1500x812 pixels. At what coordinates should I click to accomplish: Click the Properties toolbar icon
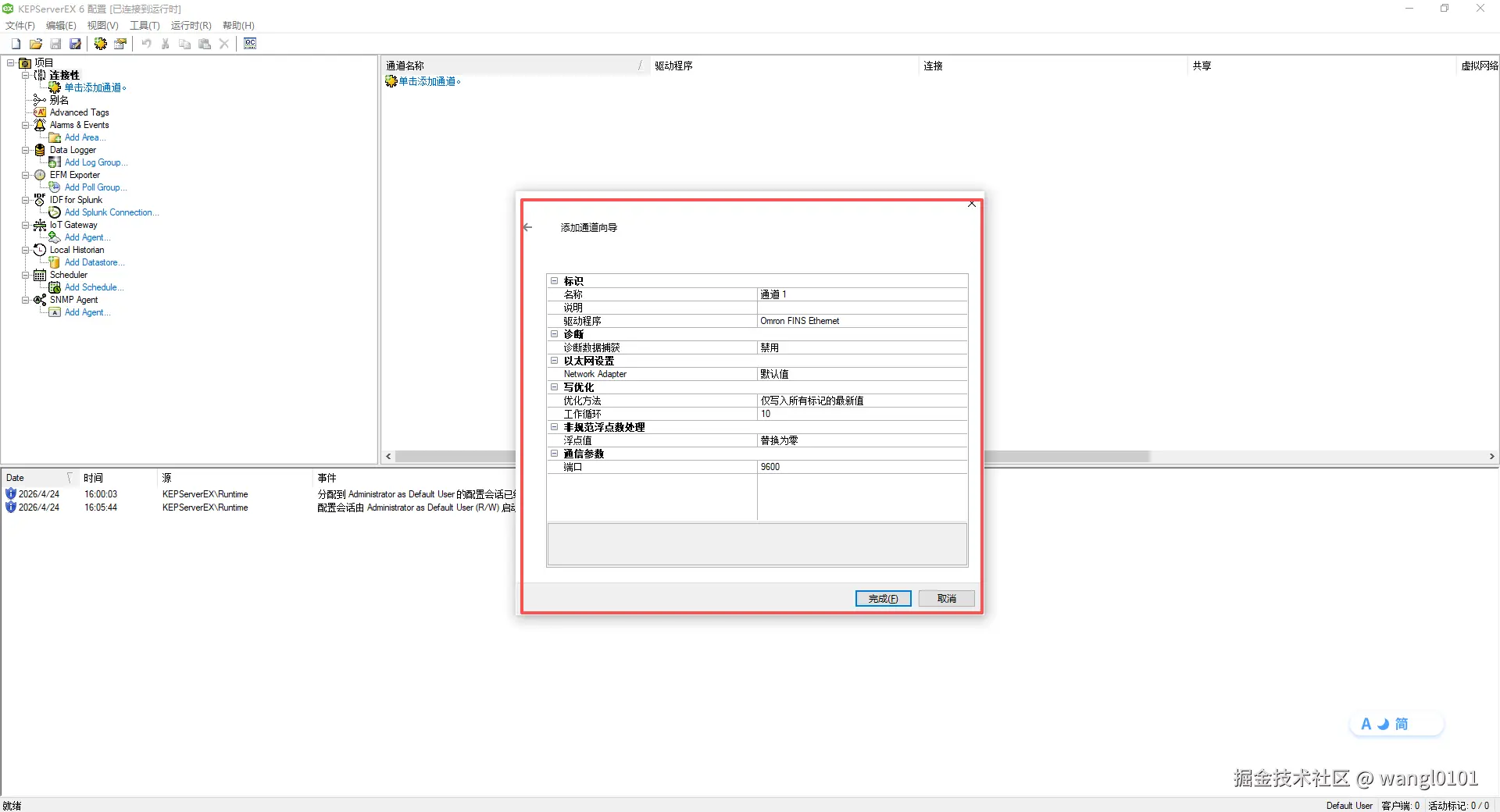pos(120,44)
